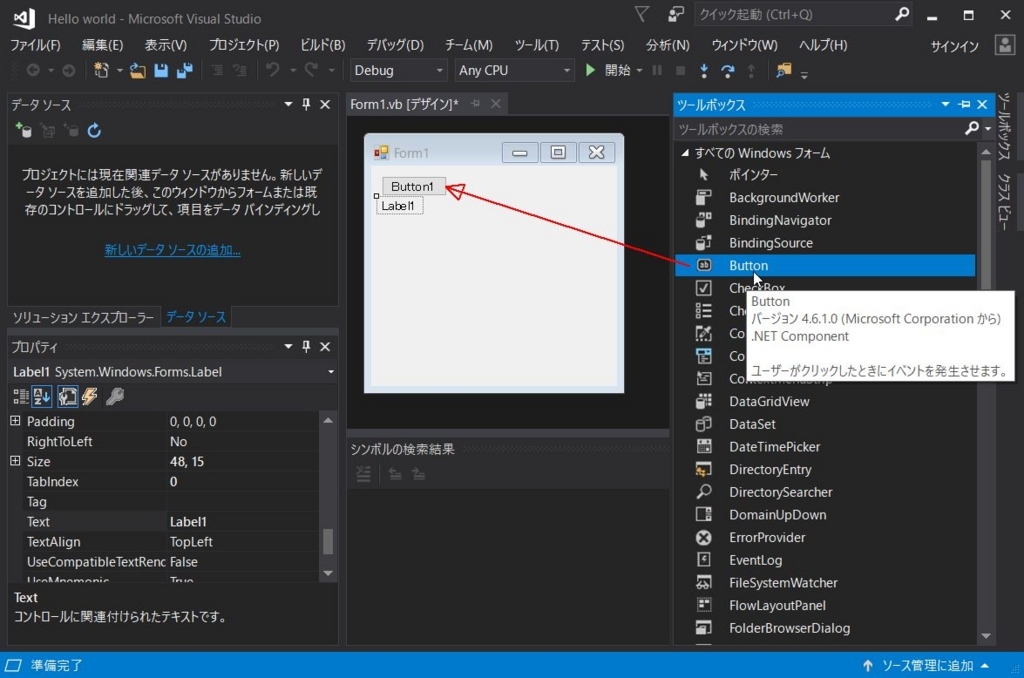Expand the Size property
The width and height of the screenshot is (1024, 678).
click(15, 460)
